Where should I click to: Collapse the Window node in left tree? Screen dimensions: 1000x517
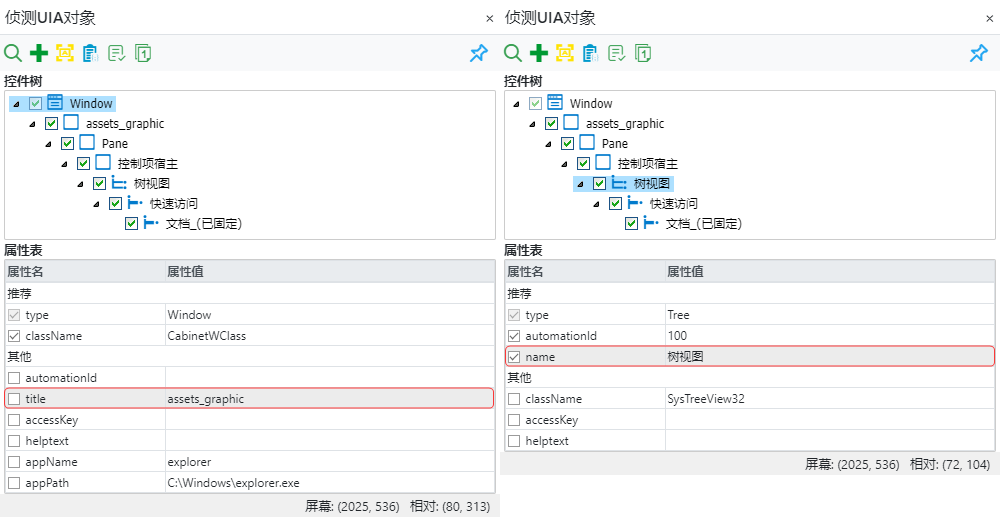coord(17,104)
